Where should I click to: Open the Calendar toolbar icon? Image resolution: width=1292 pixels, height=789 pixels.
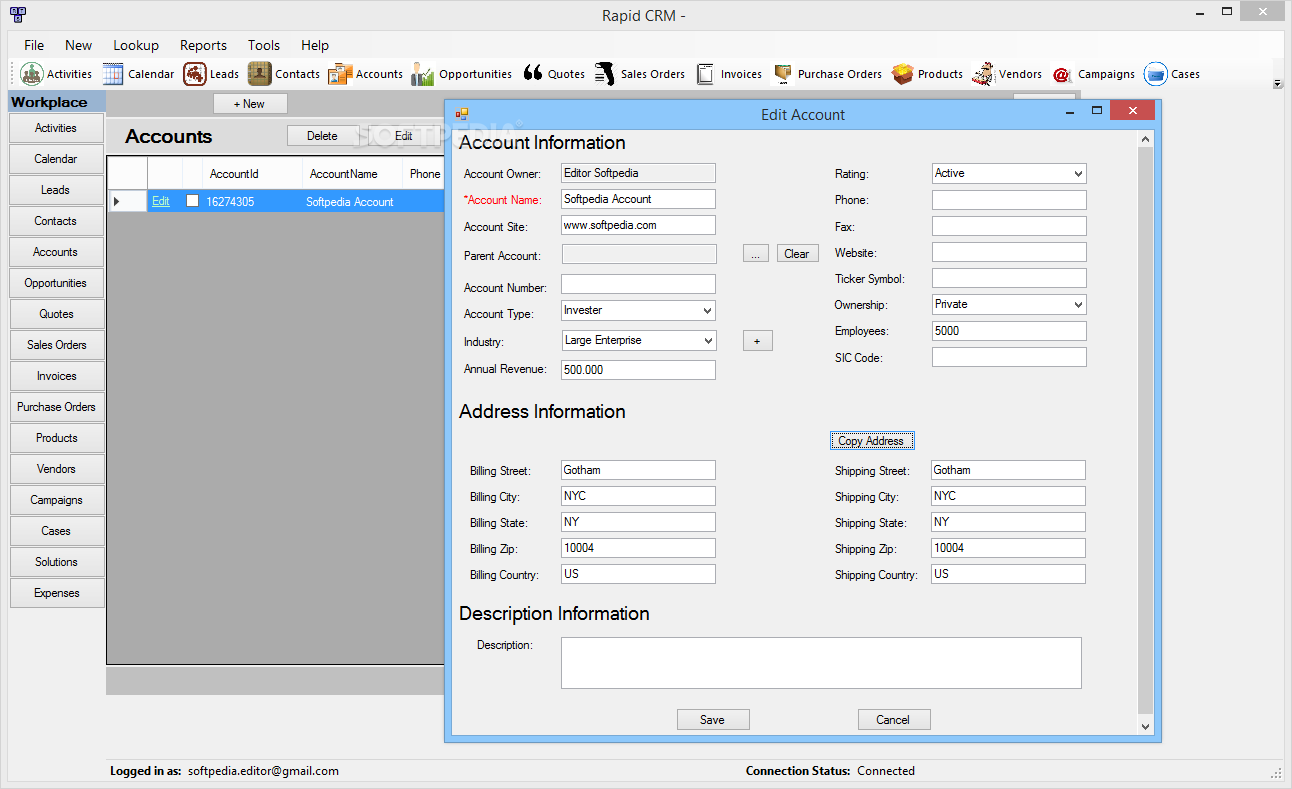click(138, 74)
